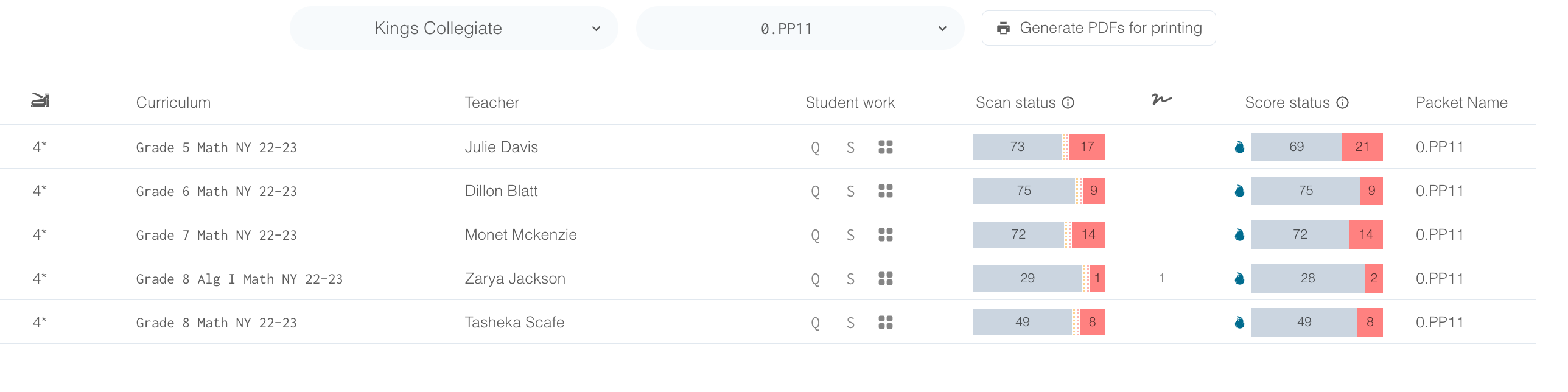This screenshot has height=392, width=1568.
Task: Generate PDFs for printing
Action: pos(1099,28)
